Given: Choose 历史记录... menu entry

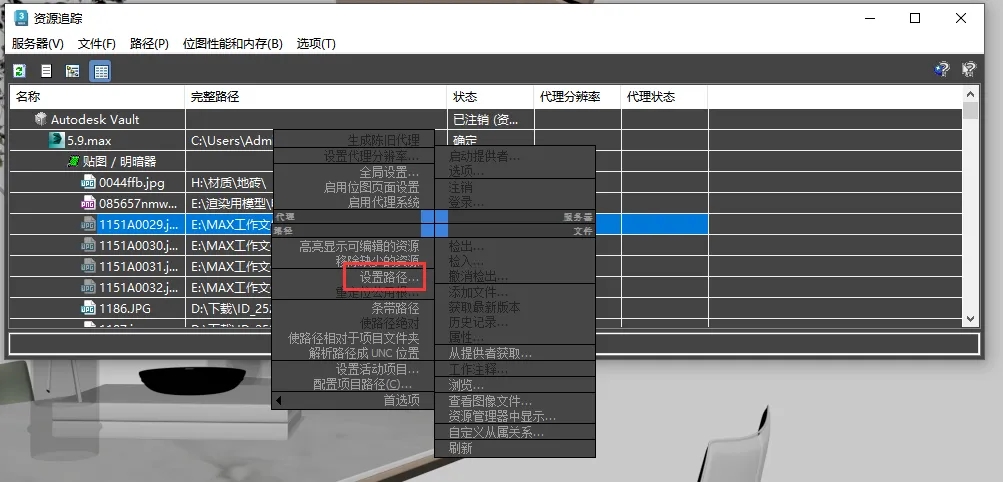Looking at the screenshot, I should click(x=478, y=322).
